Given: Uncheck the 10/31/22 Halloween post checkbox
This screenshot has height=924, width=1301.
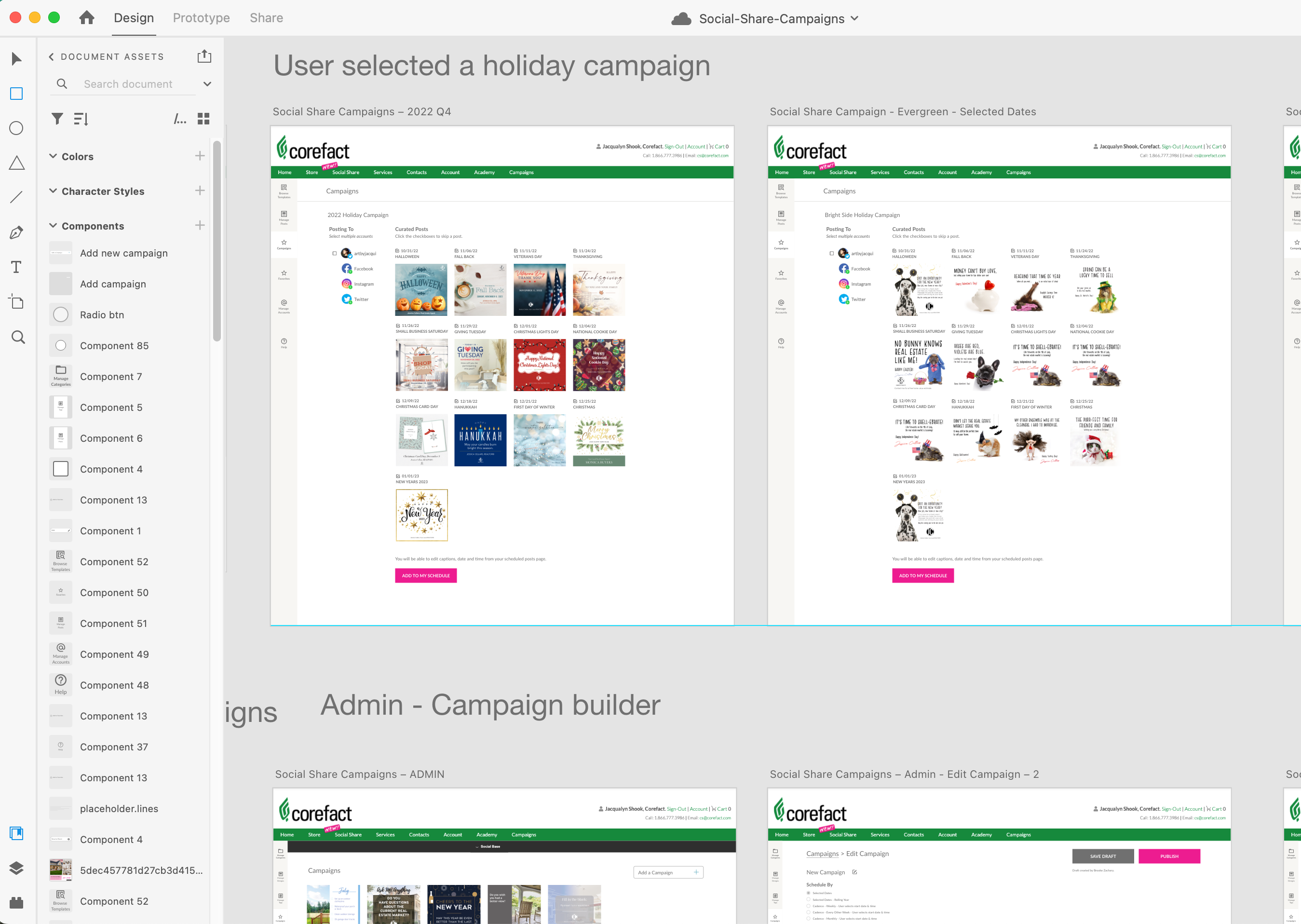Looking at the screenshot, I should tap(398, 250).
